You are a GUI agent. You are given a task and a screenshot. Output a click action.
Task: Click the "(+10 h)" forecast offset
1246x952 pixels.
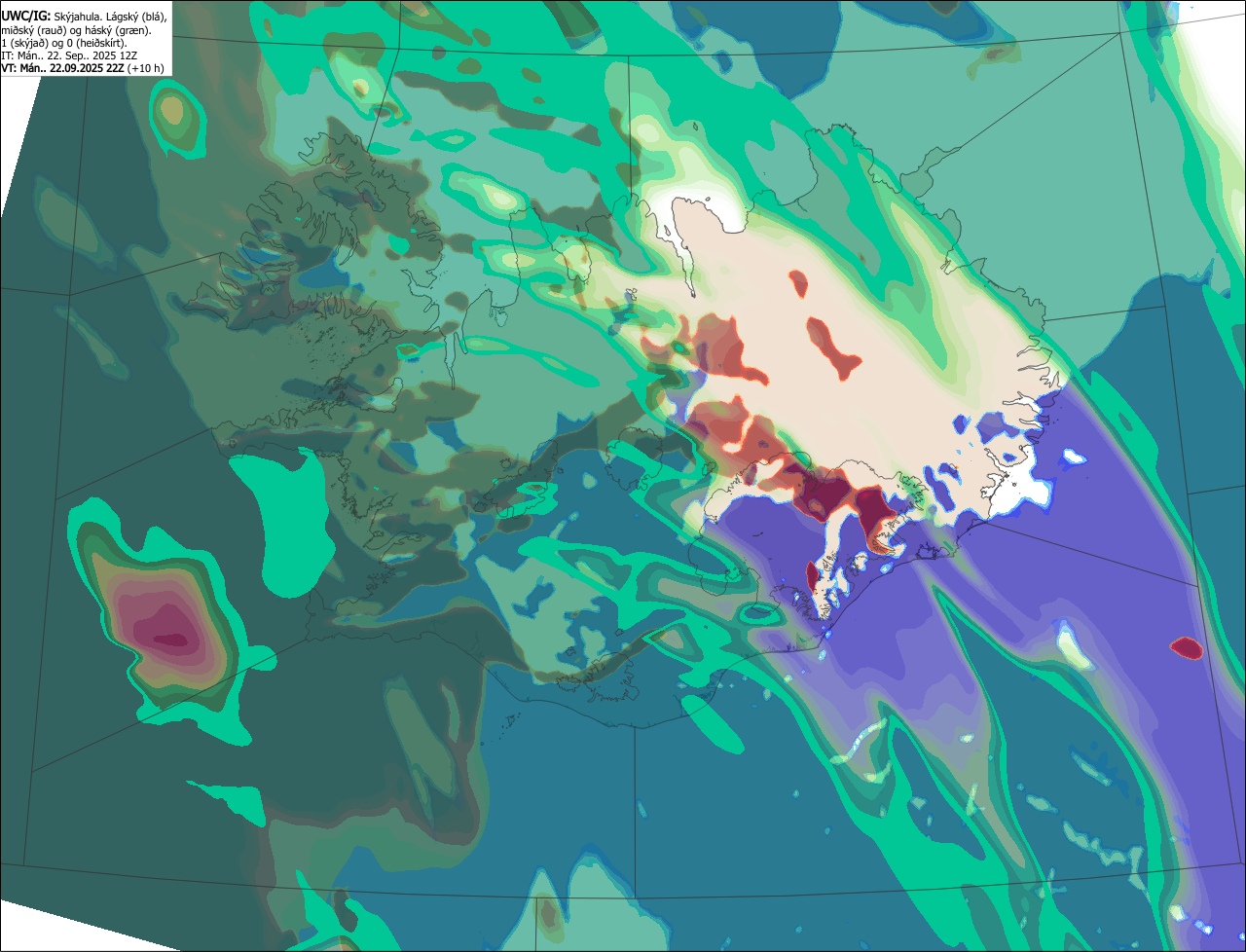[x=145, y=69]
